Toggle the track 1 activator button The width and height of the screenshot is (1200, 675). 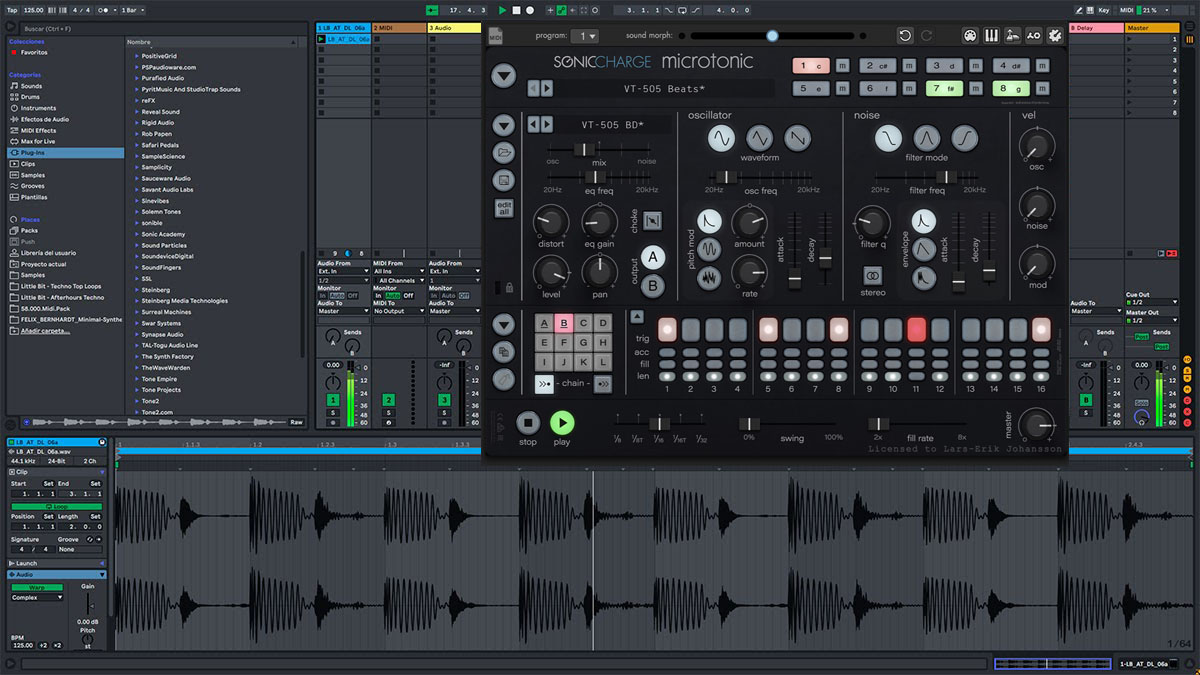[x=333, y=400]
